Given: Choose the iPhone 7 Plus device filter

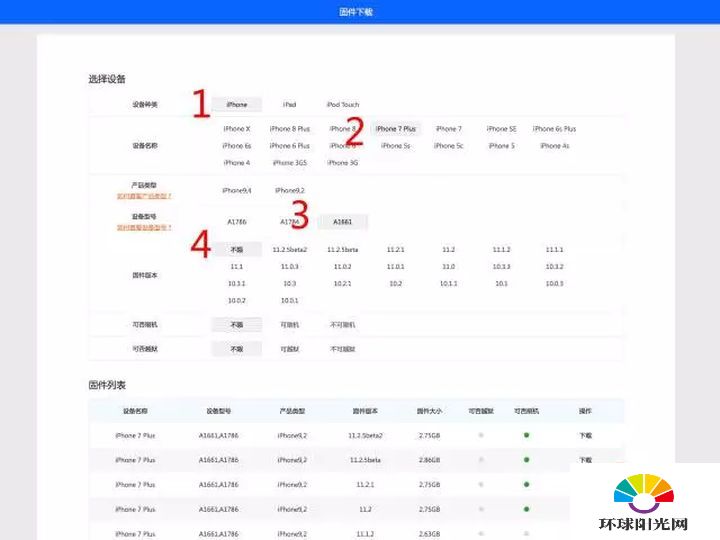Looking at the screenshot, I should tap(395, 129).
